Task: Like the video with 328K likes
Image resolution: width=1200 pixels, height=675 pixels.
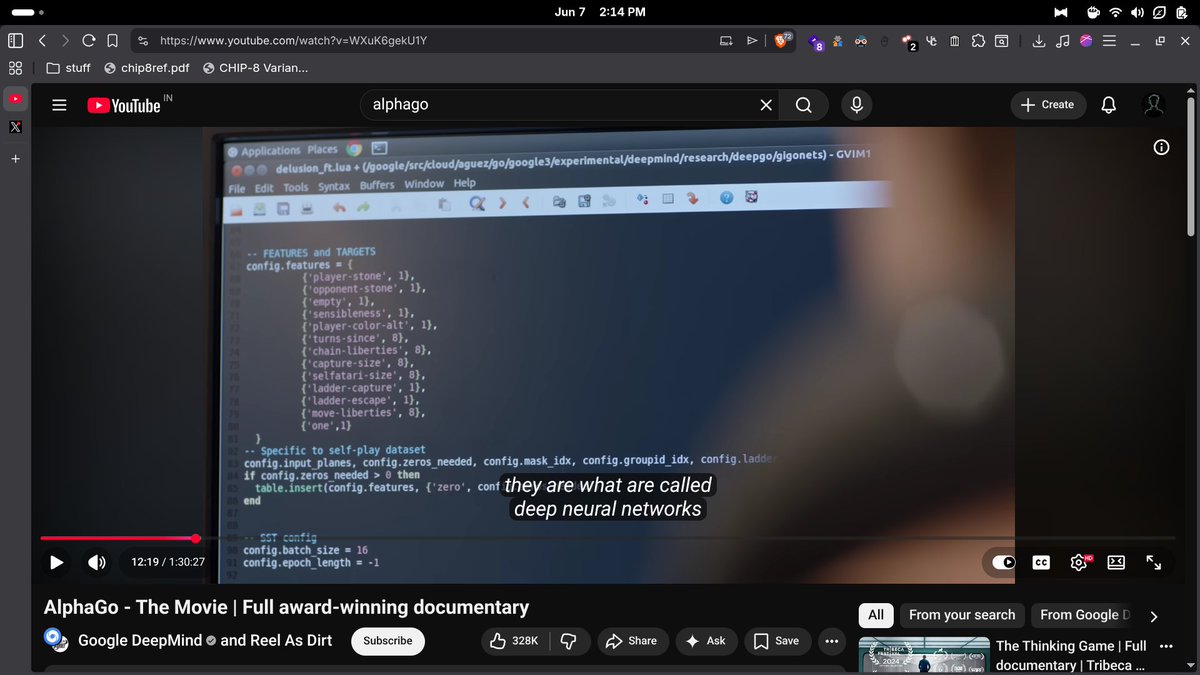Action: tap(515, 641)
